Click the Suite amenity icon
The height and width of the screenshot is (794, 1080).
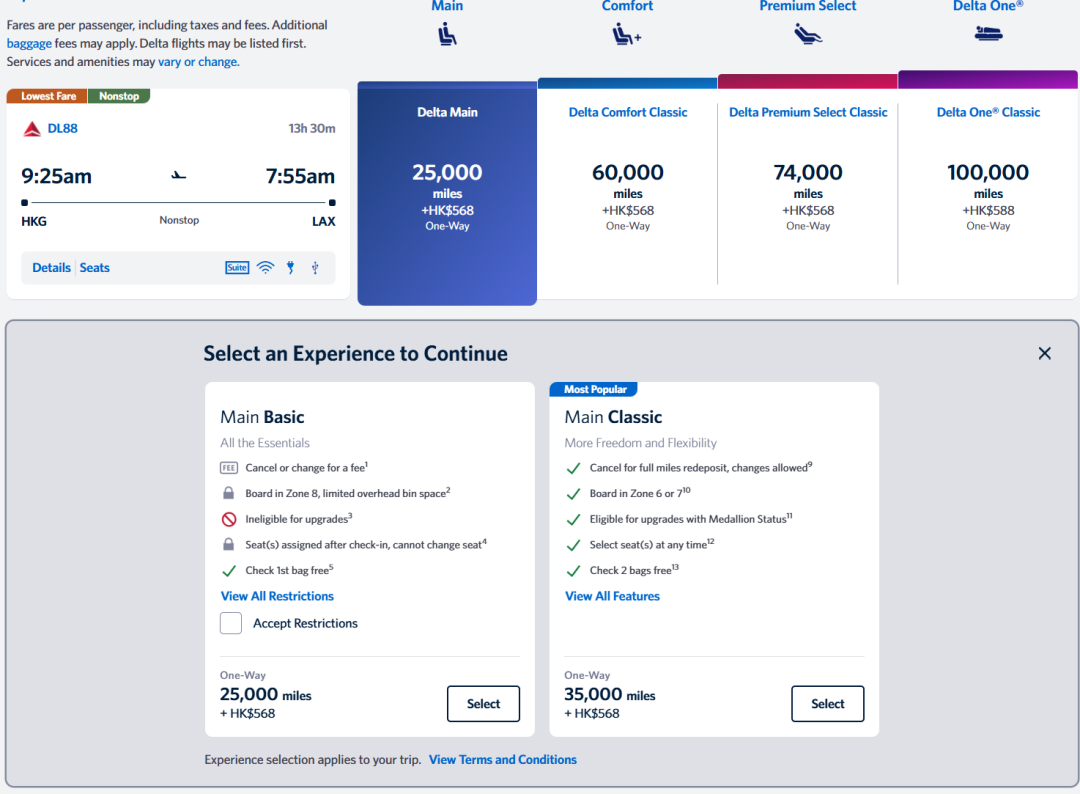[x=237, y=268]
